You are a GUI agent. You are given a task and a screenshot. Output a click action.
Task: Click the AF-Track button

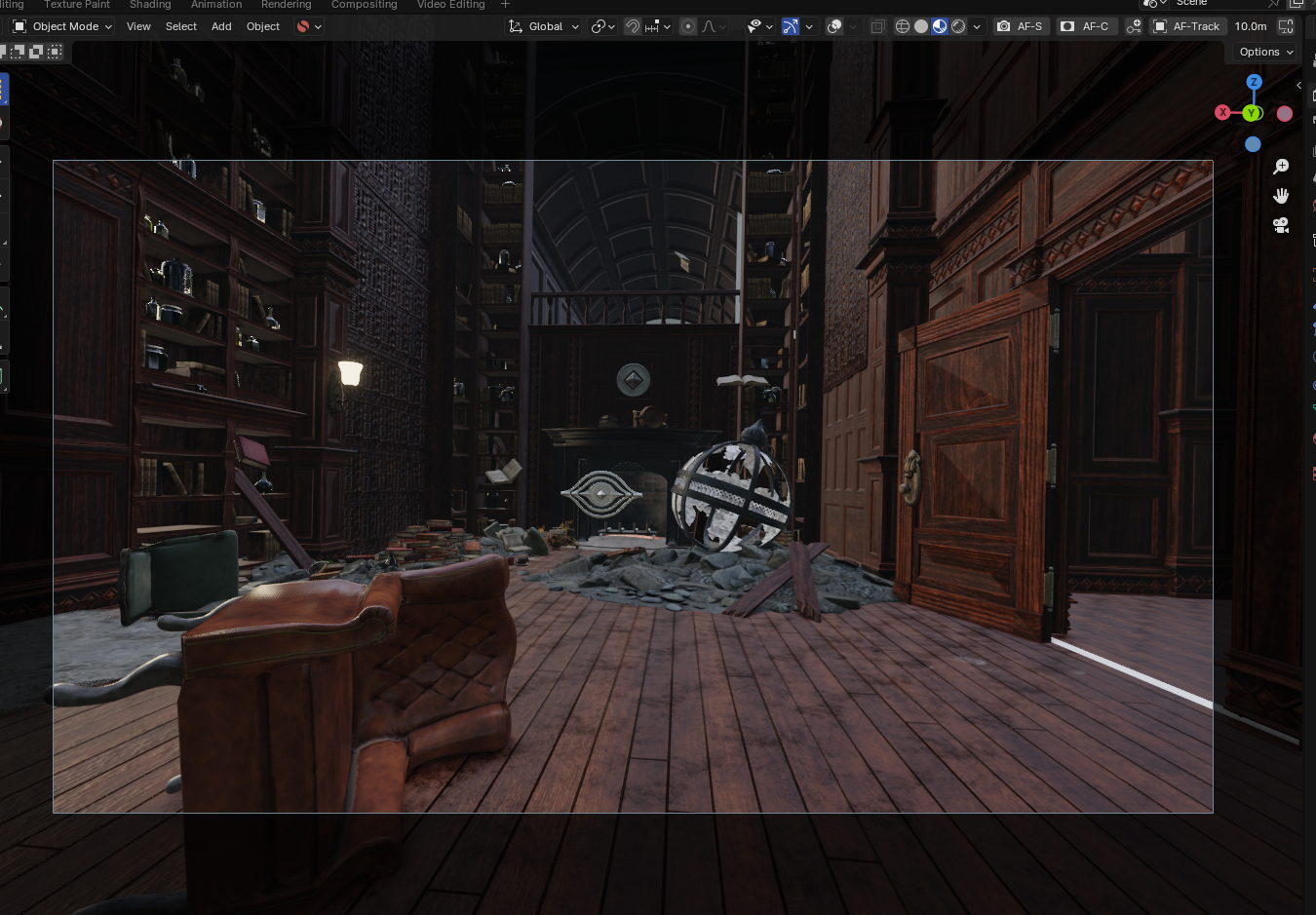pos(1186,26)
